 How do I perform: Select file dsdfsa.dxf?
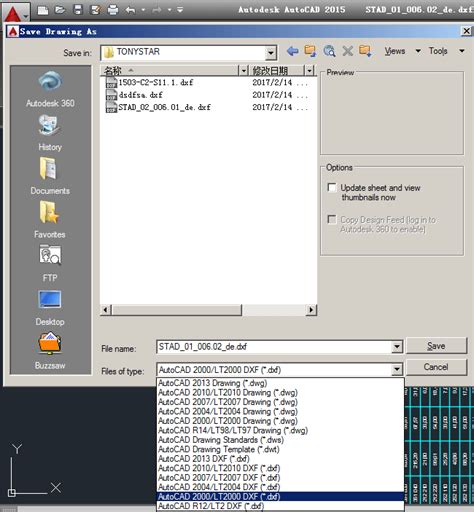point(134,95)
